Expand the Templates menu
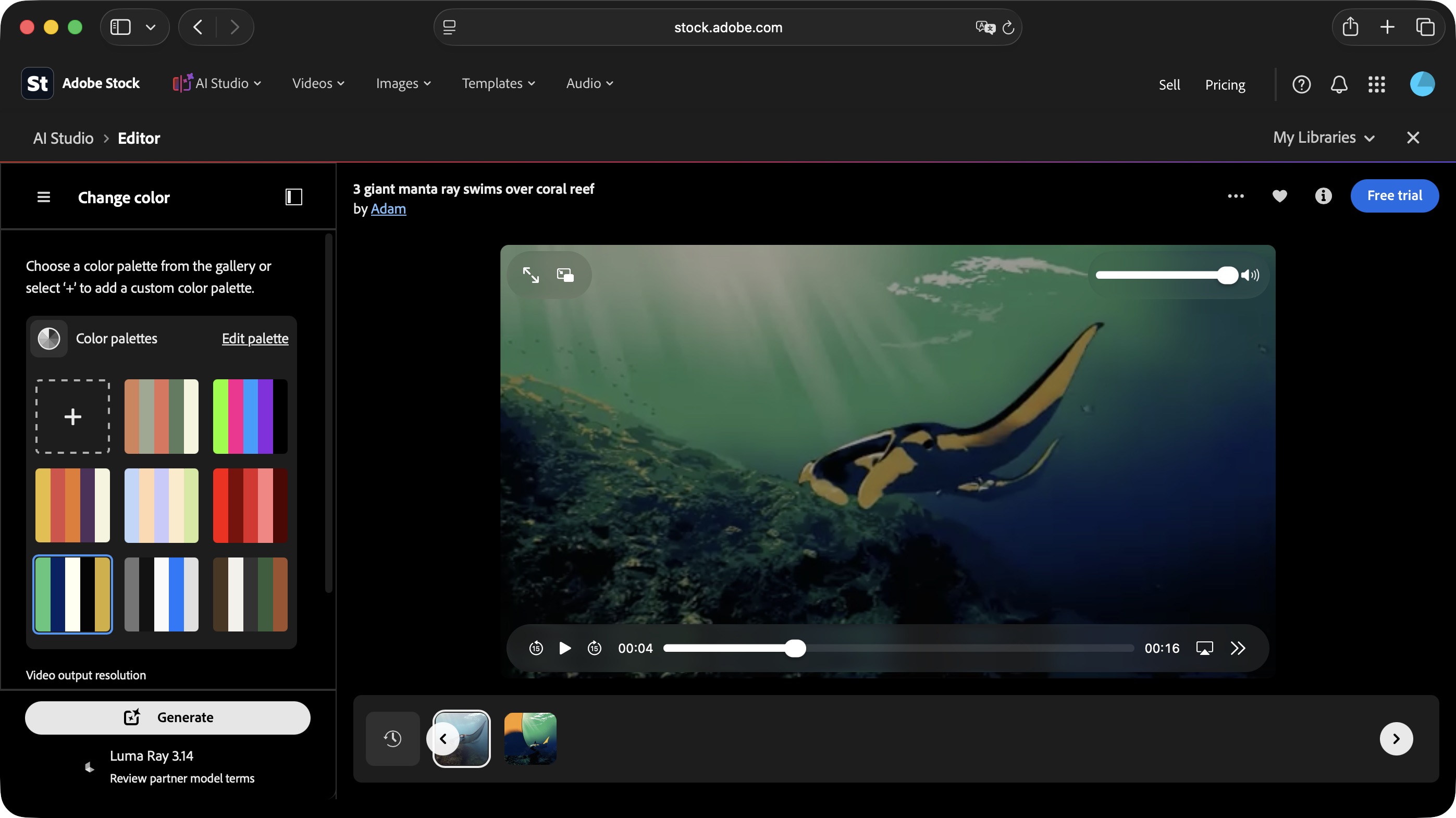 [499, 83]
